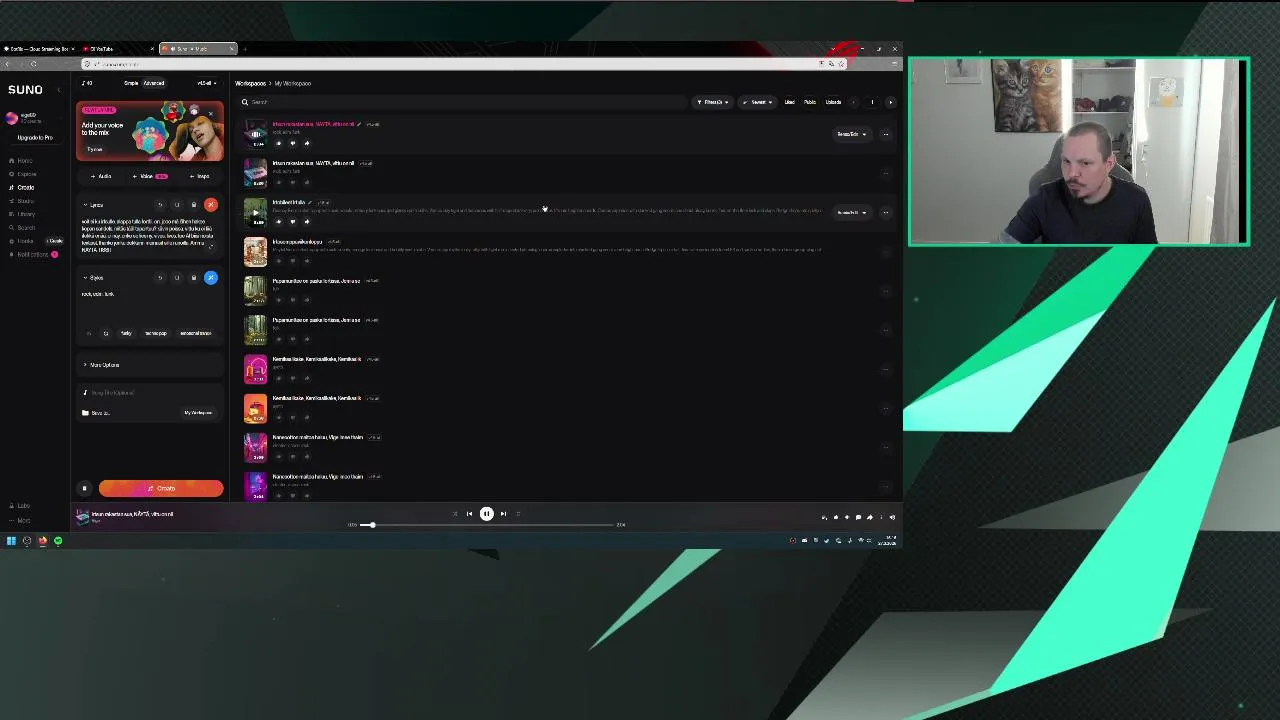
Task: Open the Windows Start menu
Action: coord(11,541)
